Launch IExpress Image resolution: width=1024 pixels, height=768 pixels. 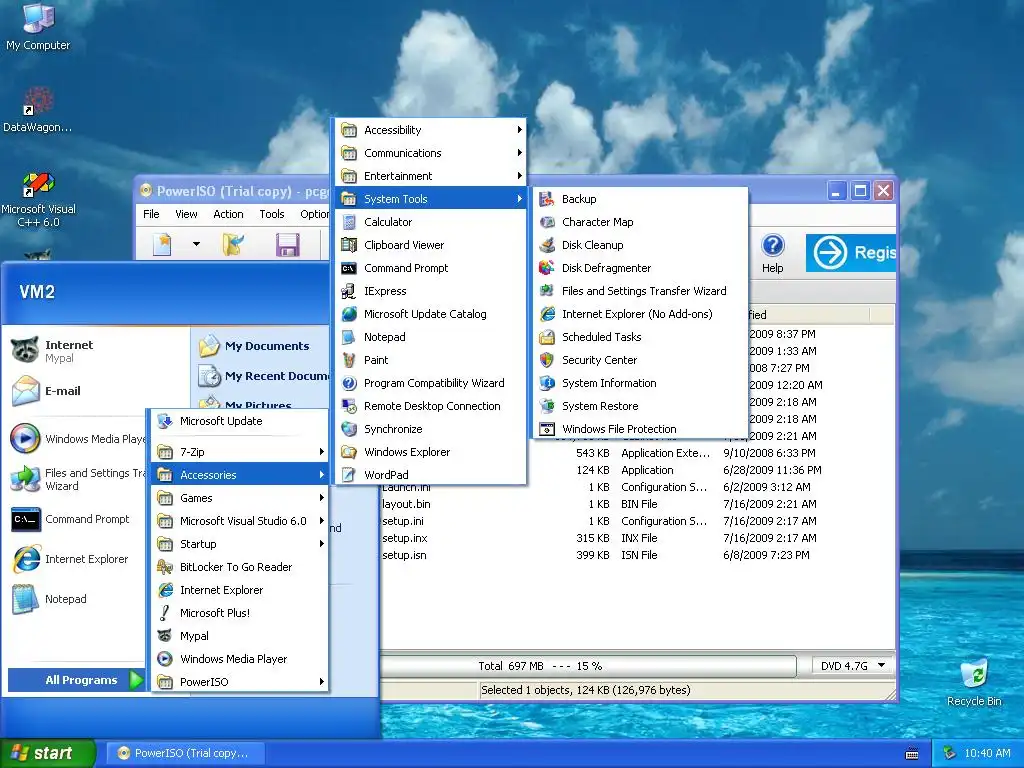(x=430, y=291)
